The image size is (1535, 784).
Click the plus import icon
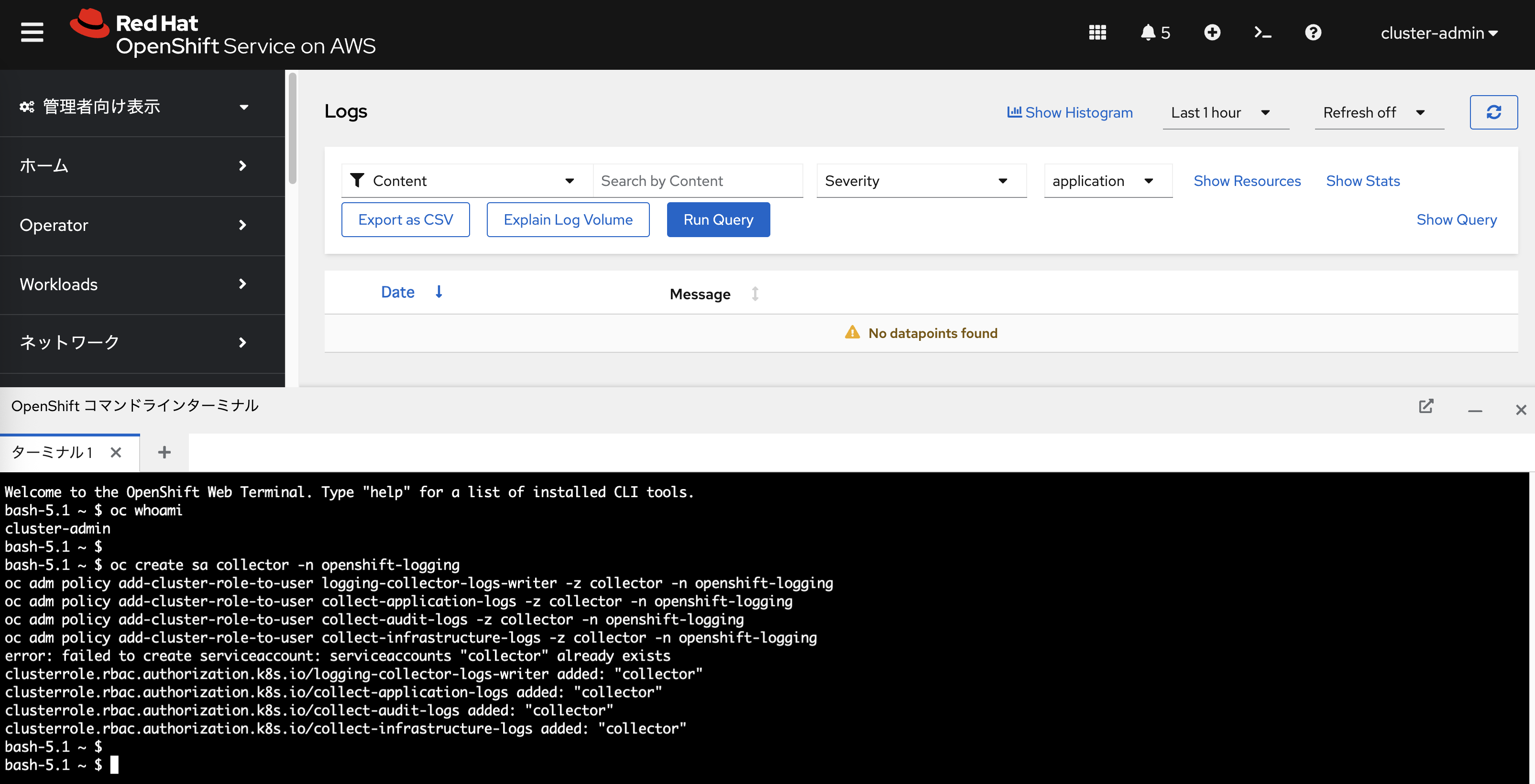pyautogui.click(x=1212, y=33)
